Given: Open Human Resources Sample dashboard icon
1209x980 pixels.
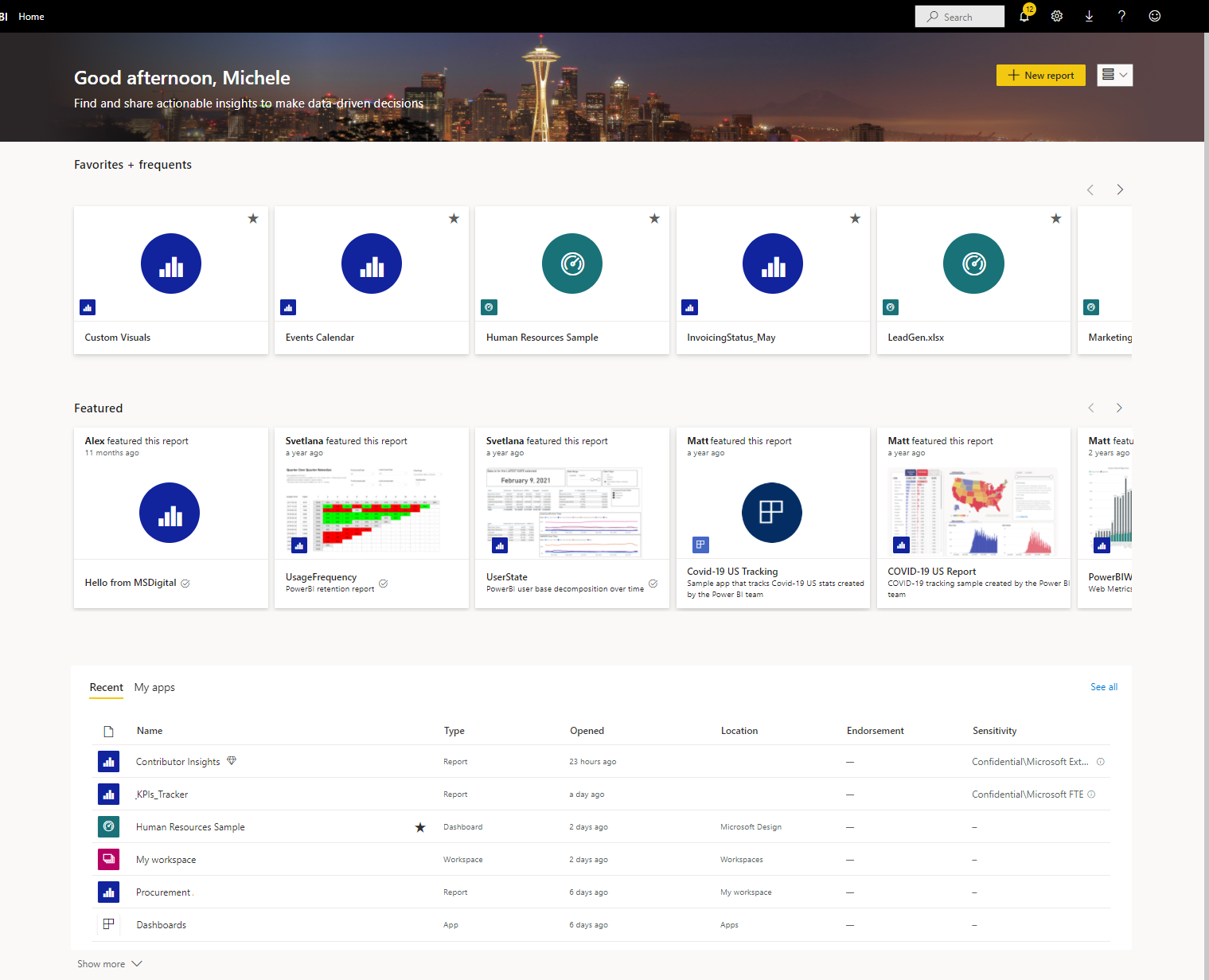Looking at the screenshot, I should [572, 264].
